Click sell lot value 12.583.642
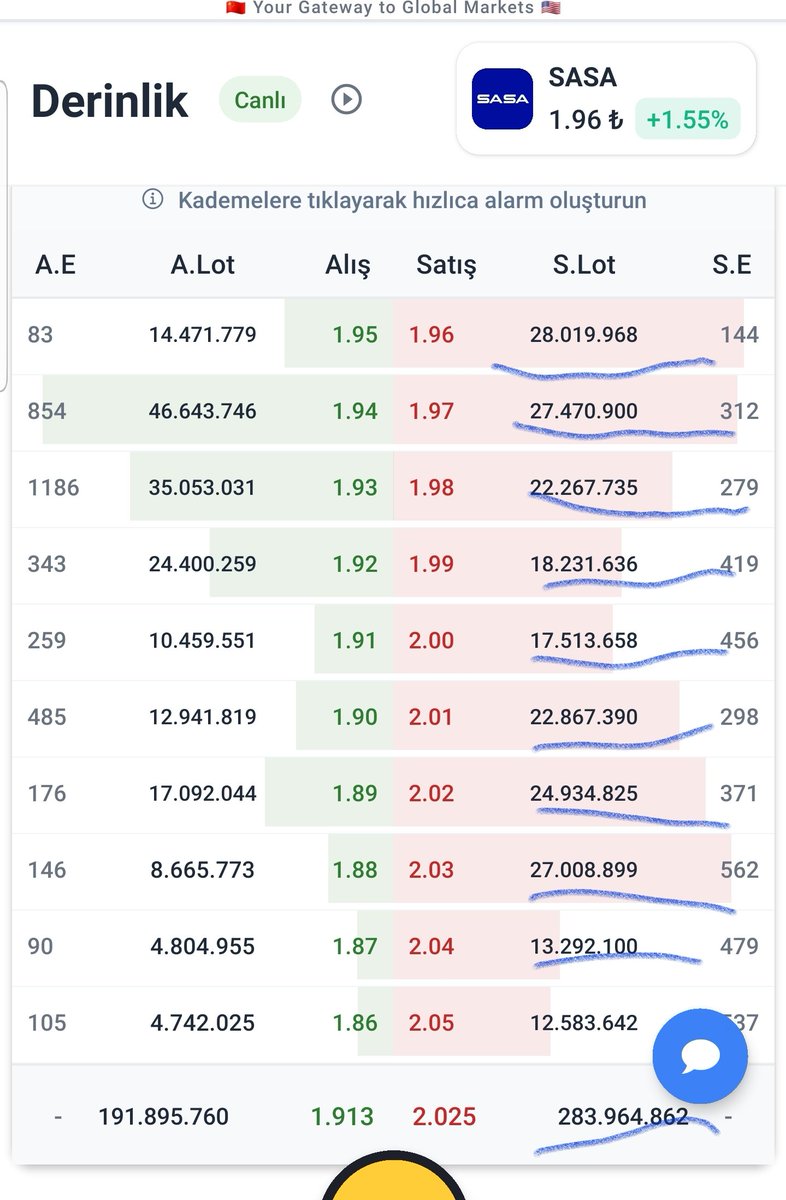This screenshot has height=1200, width=786. coord(584,1023)
